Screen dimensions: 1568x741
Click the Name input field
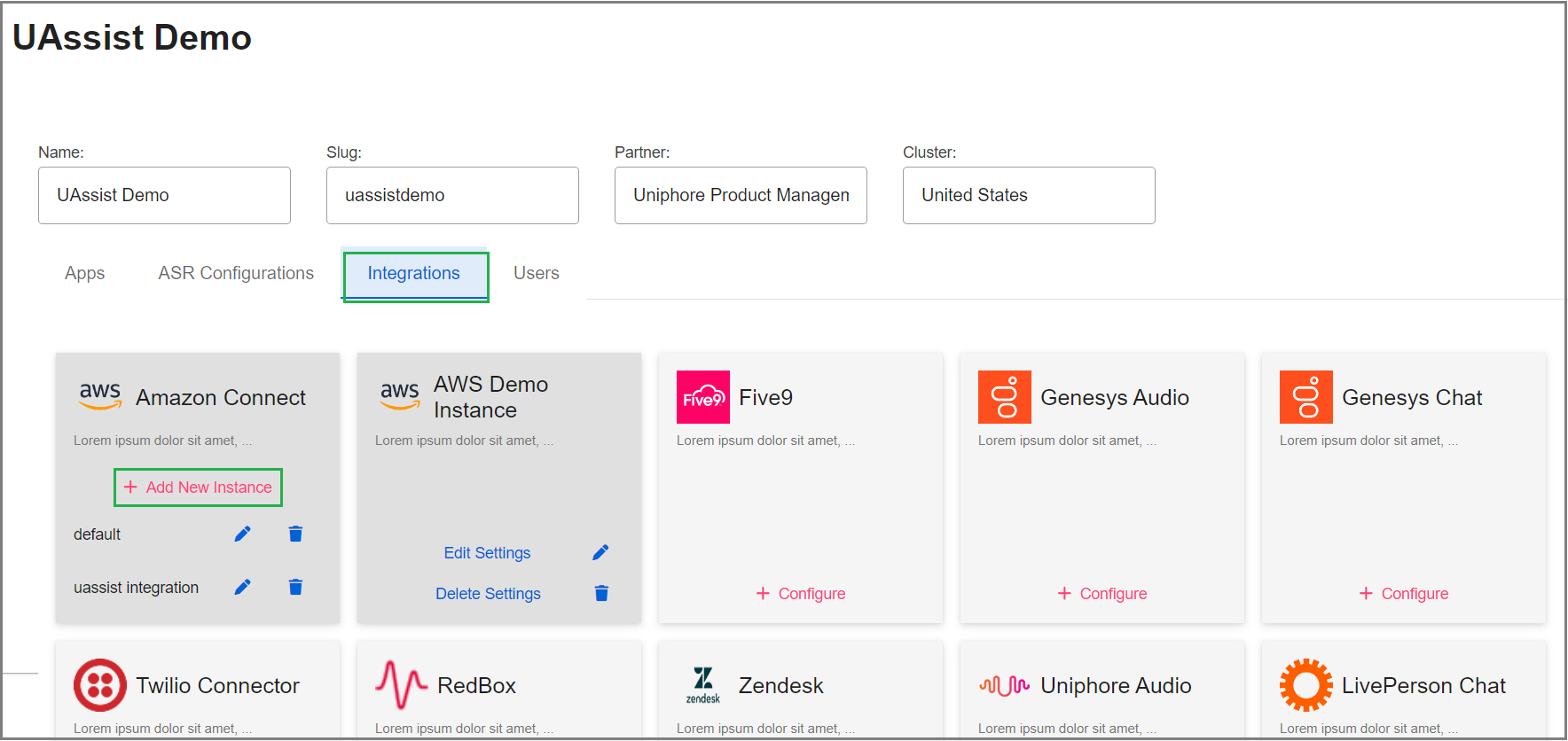[x=164, y=195]
